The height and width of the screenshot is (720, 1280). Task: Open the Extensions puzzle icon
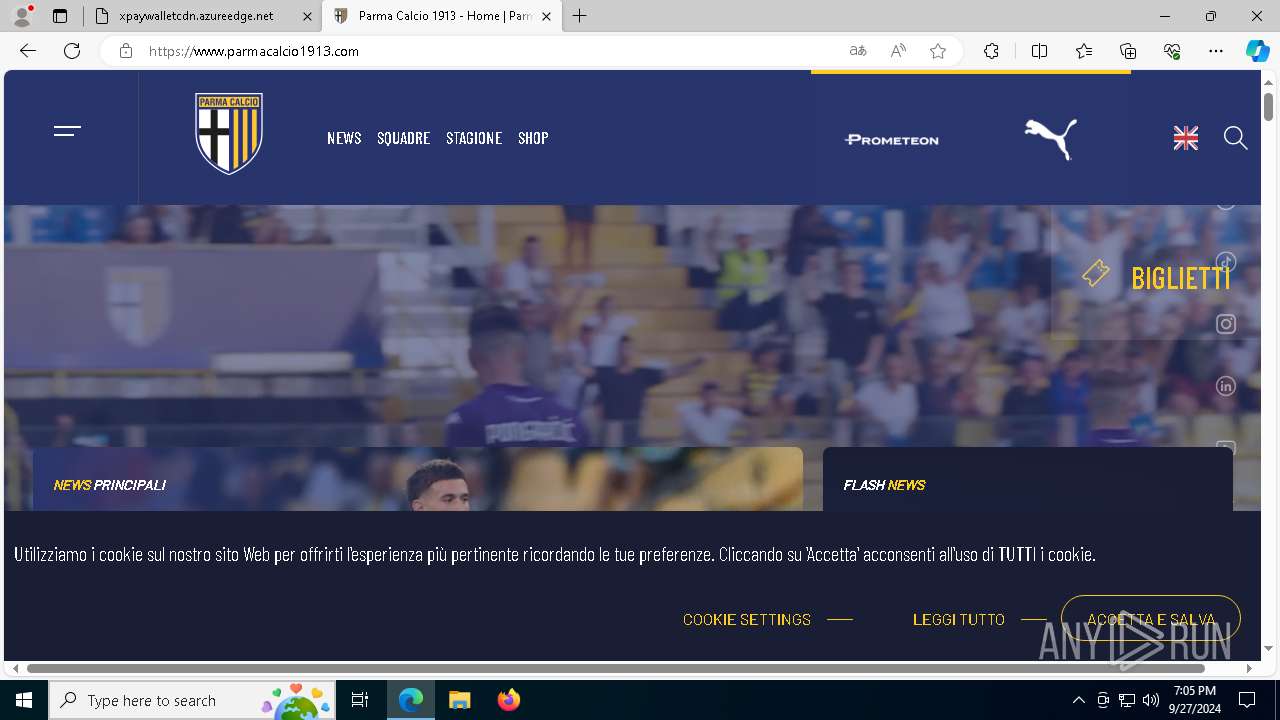[x=991, y=51]
